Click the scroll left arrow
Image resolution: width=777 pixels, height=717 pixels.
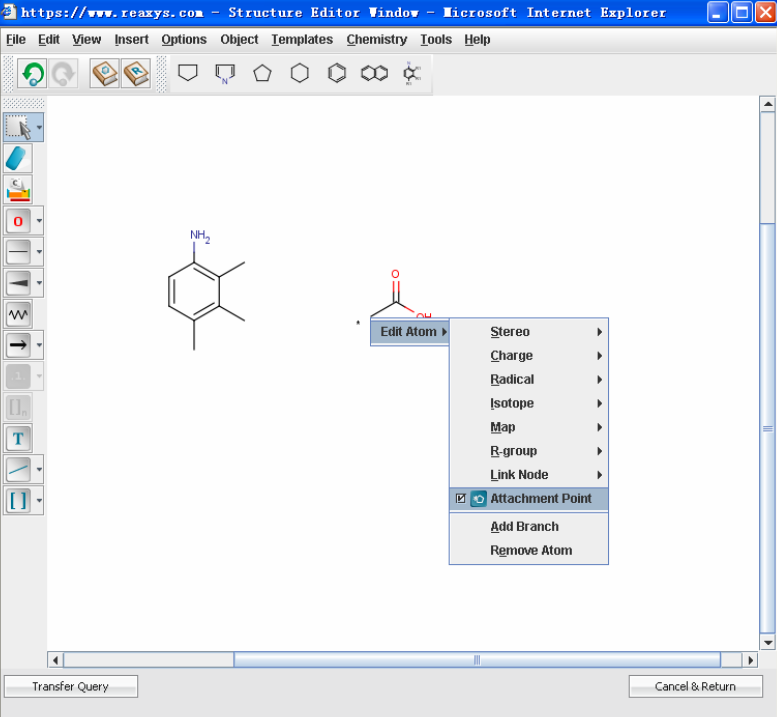[x=55, y=660]
